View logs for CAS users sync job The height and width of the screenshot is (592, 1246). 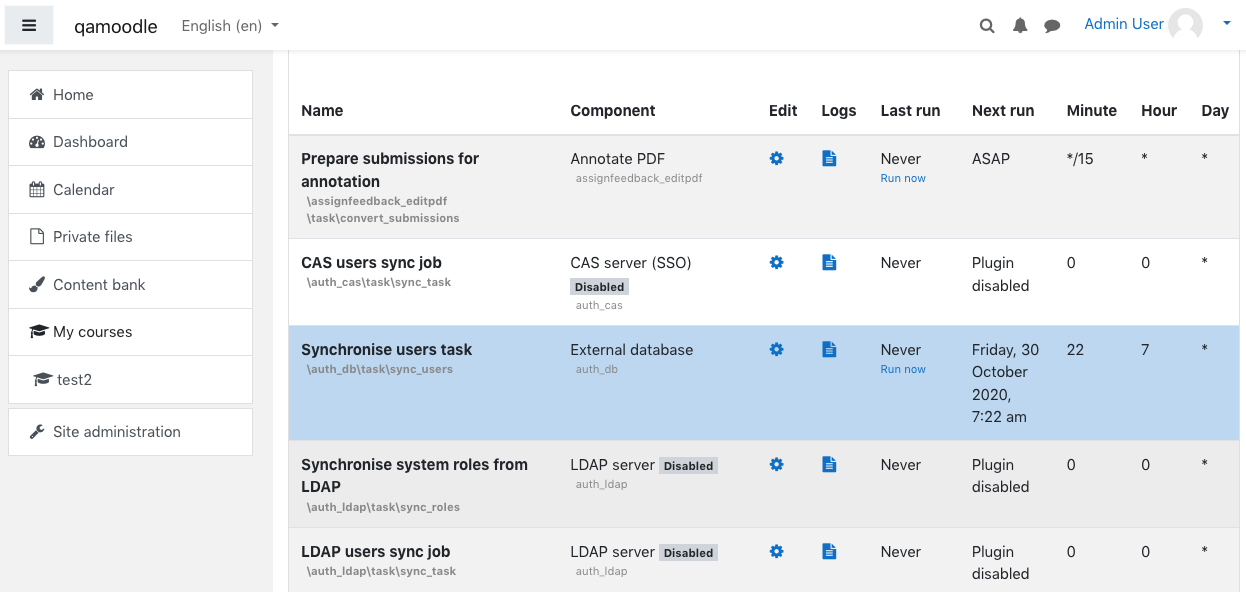click(829, 262)
